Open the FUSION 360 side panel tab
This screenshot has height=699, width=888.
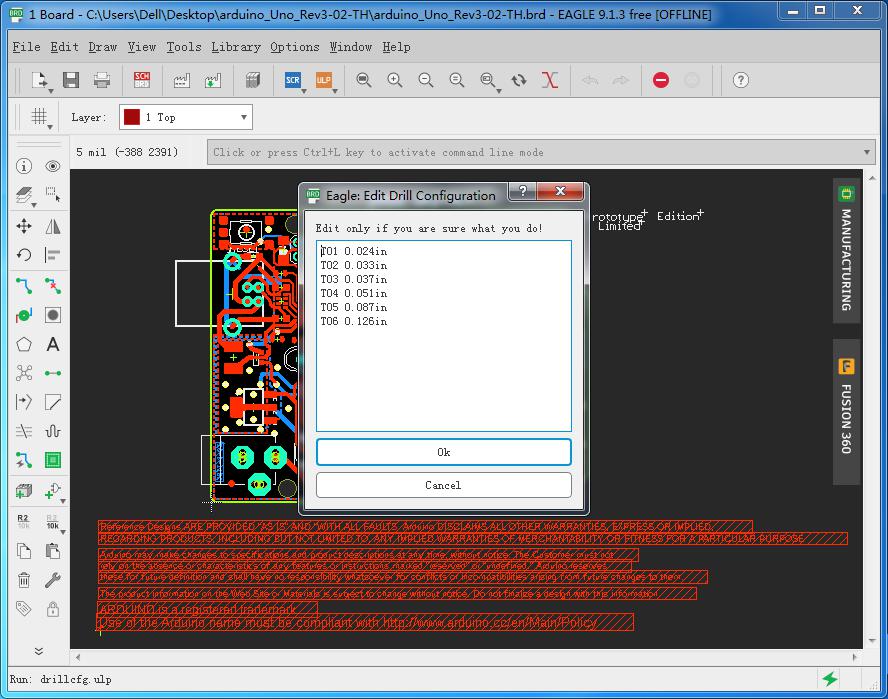pyautogui.click(x=846, y=412)
